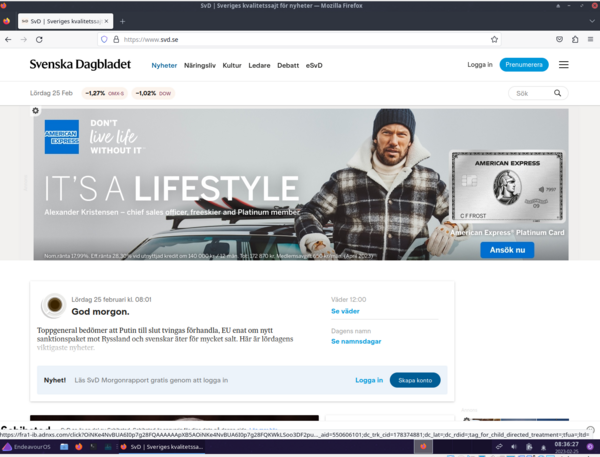Open the Firefox extensions icon
Image resolution: width=600 pixels, height=457 pixels.
[x=575, y=39]
